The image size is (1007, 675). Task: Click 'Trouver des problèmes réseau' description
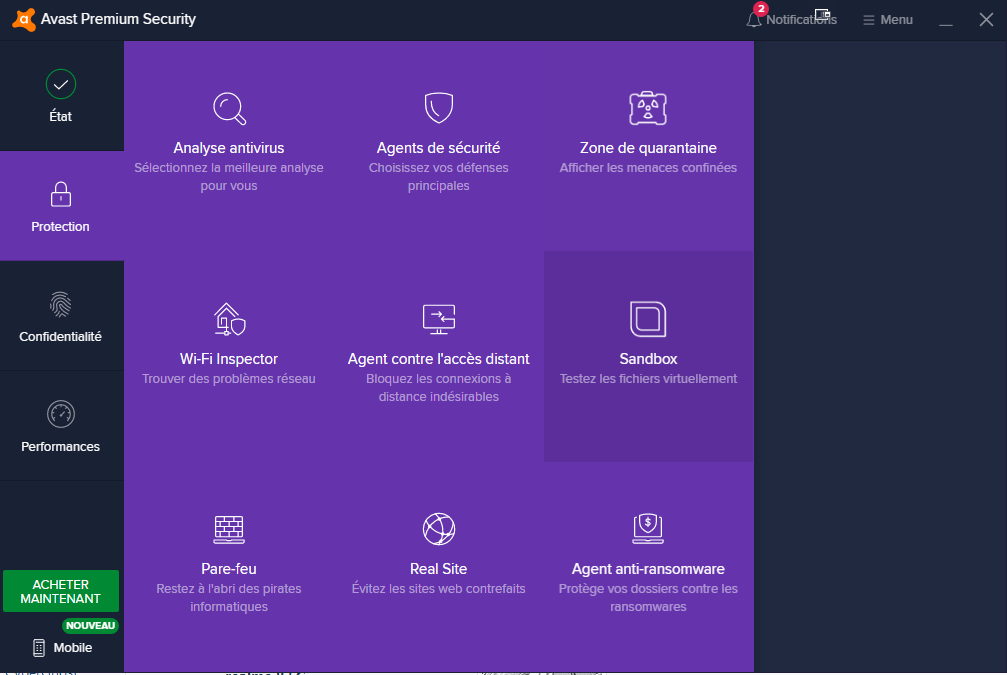pos(229,378)
